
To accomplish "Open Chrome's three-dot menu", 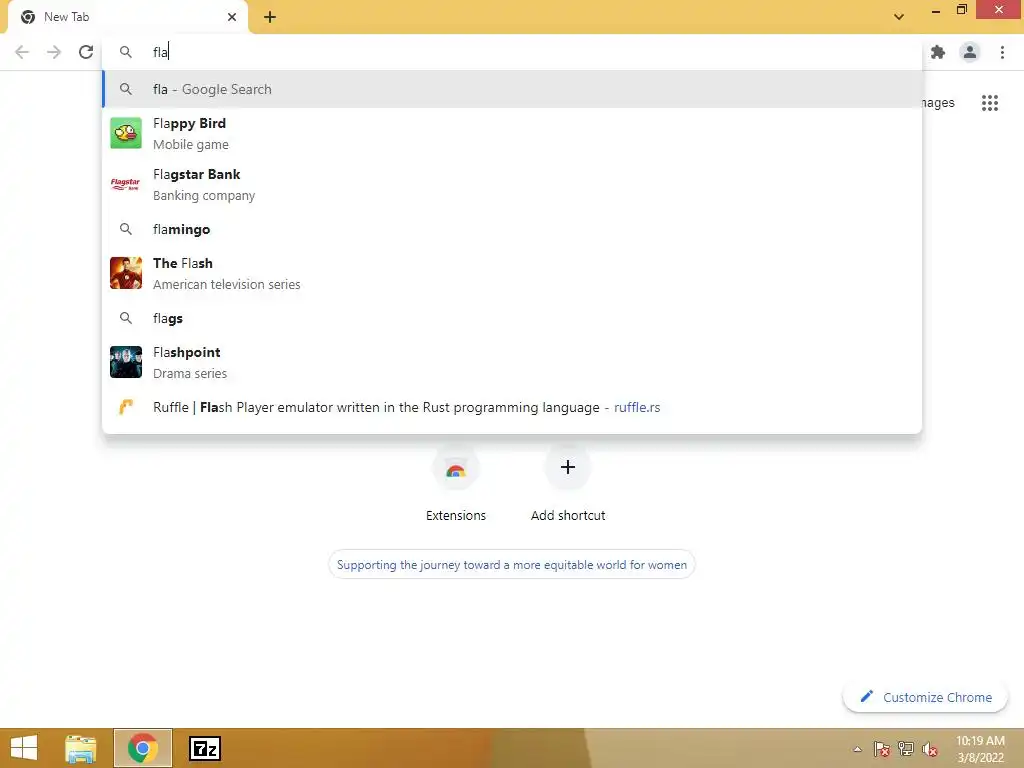I will click(x=1002, y=52).
